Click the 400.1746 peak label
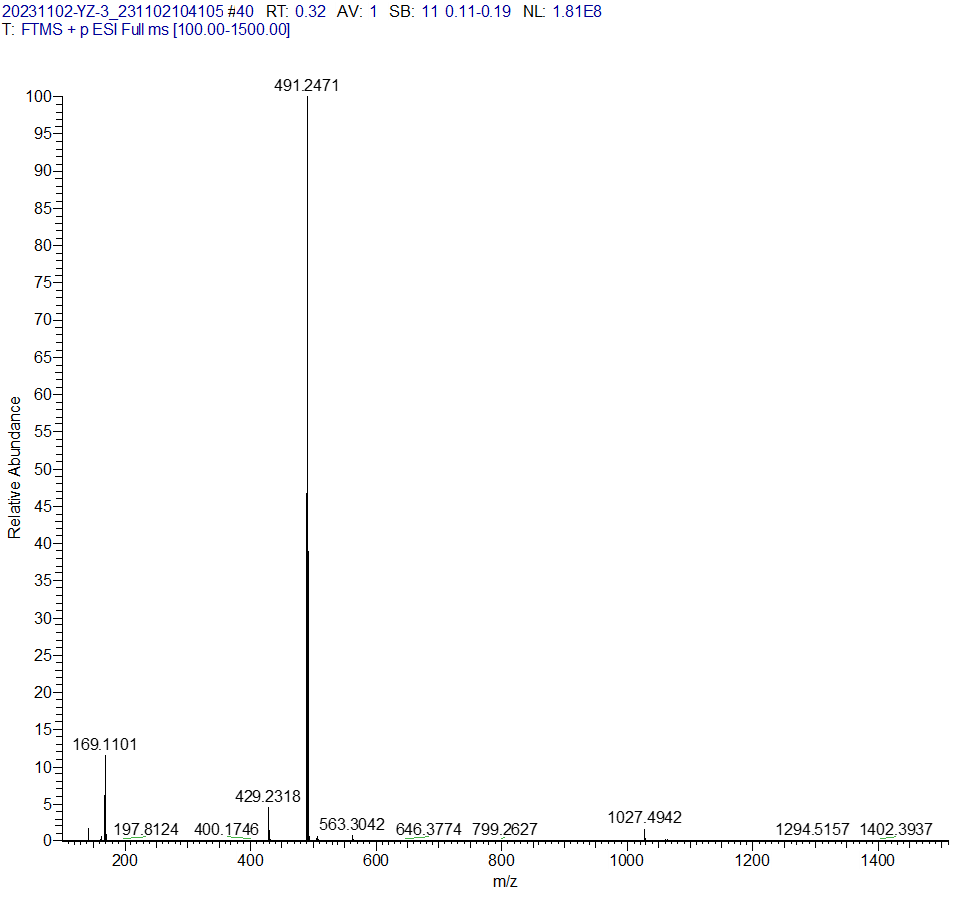The width and height of the screenshot is (975, 897). tap(226, 829)
